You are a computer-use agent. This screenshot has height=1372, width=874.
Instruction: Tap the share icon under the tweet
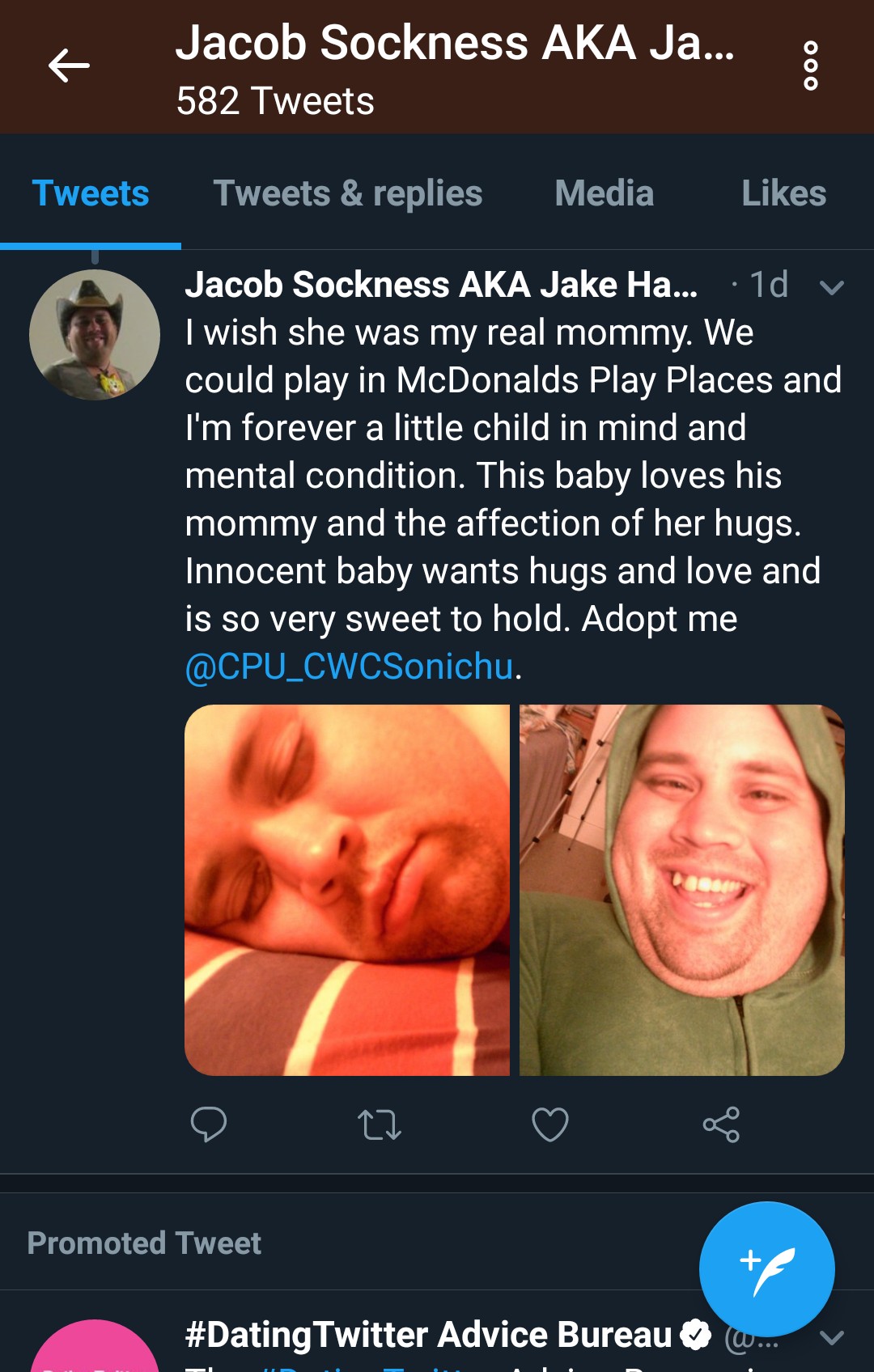click(721, 1124)
